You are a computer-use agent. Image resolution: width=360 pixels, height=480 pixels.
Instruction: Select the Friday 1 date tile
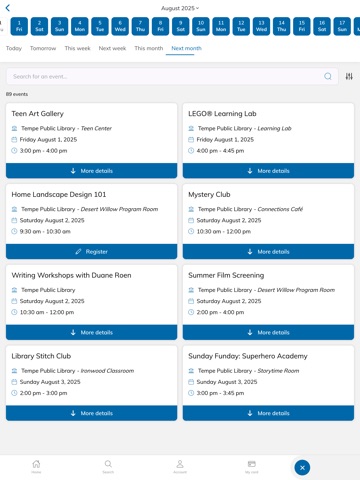pyautogui.click(x=19, y=26)
